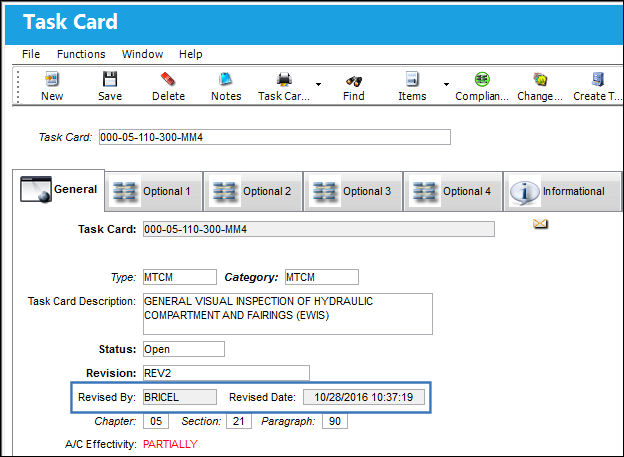Switch to the Optional 2 tab
This screenshot has width=624, height=457.
(x=253, y=191)
